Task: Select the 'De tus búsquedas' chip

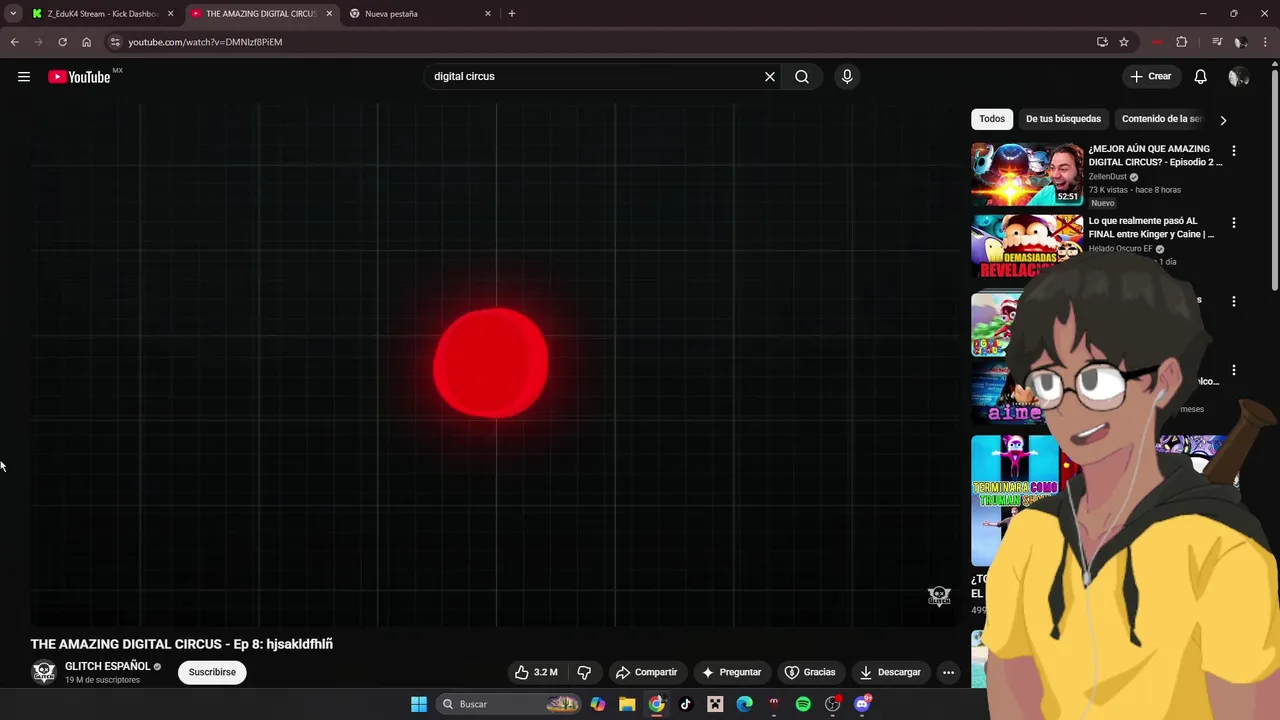Action: (1063, 119)
